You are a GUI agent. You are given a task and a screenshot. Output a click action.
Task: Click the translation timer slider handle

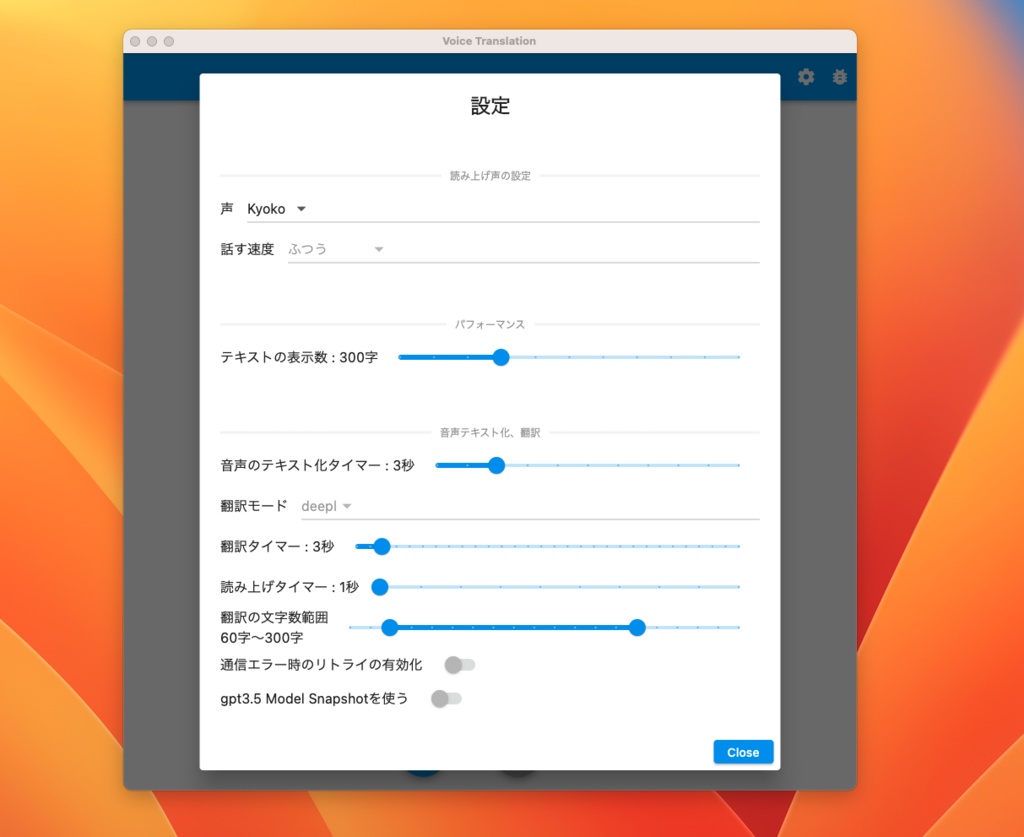381,546
